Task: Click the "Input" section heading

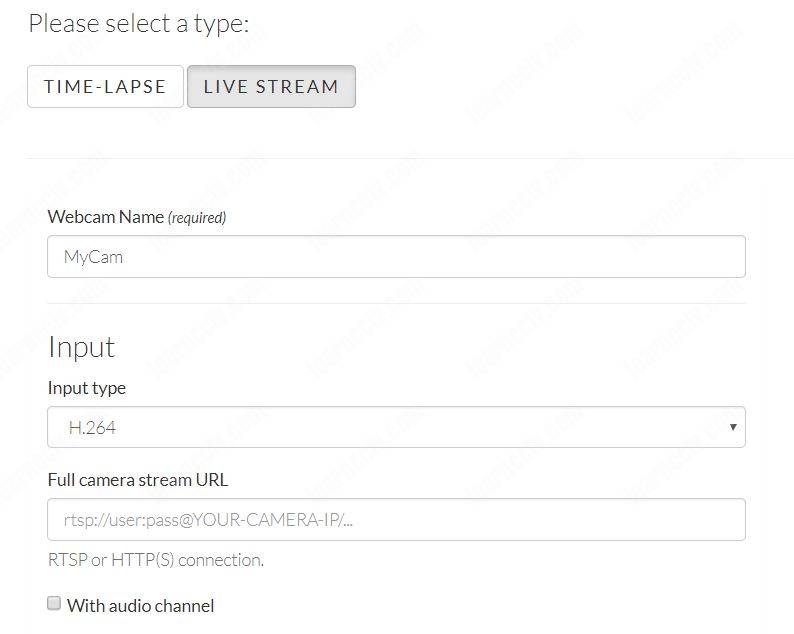Action: click(x=82, y=347)
